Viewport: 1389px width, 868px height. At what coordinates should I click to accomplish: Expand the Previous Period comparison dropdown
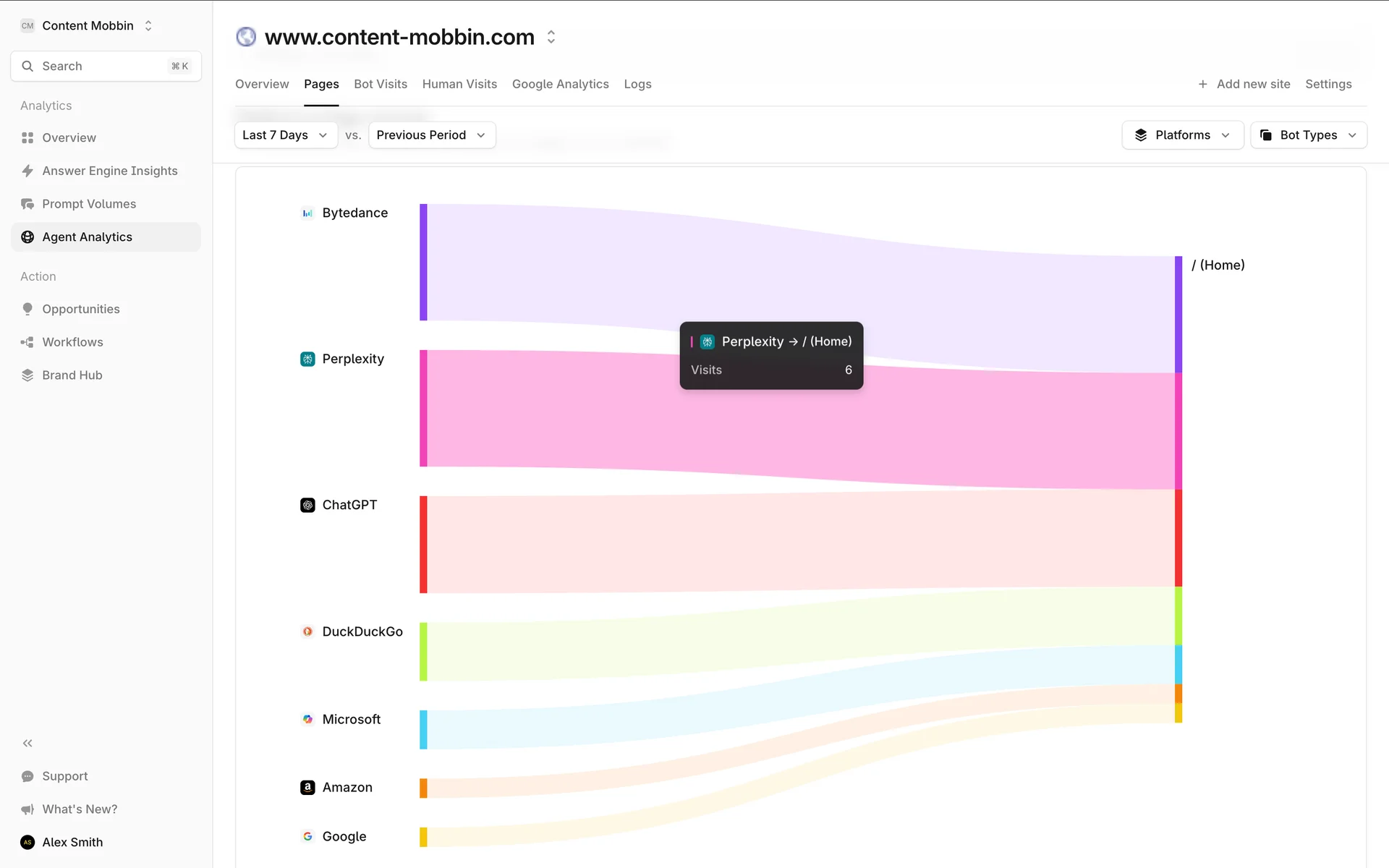(431, 135)
